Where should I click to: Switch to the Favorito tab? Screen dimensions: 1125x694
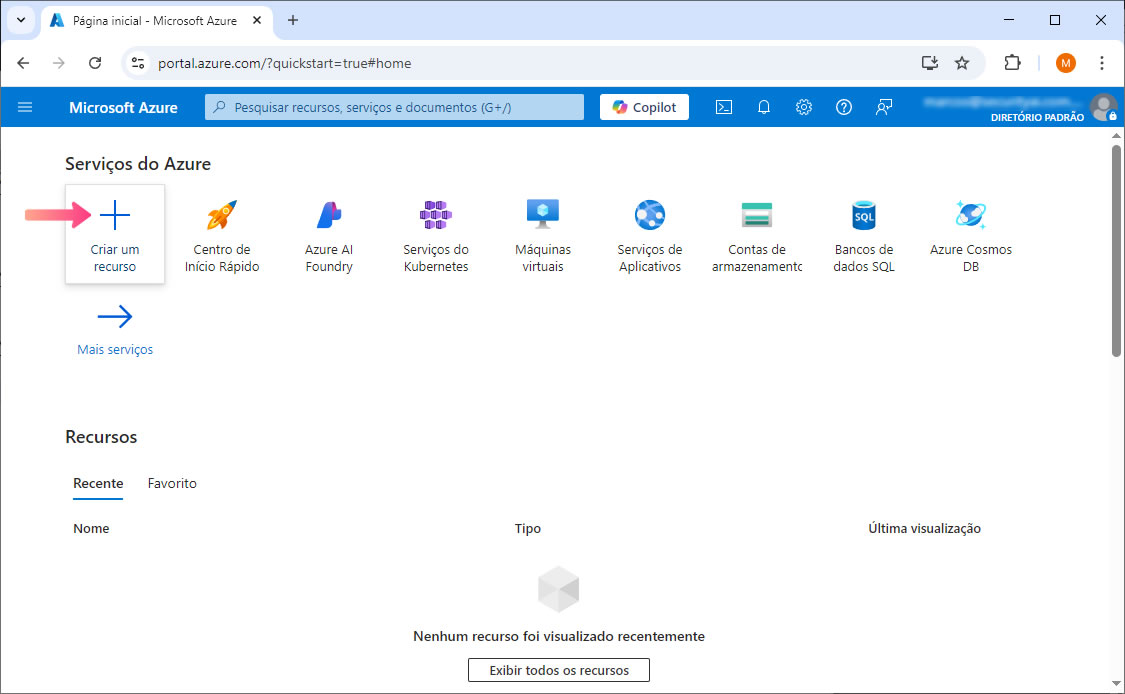coord(172,483)
